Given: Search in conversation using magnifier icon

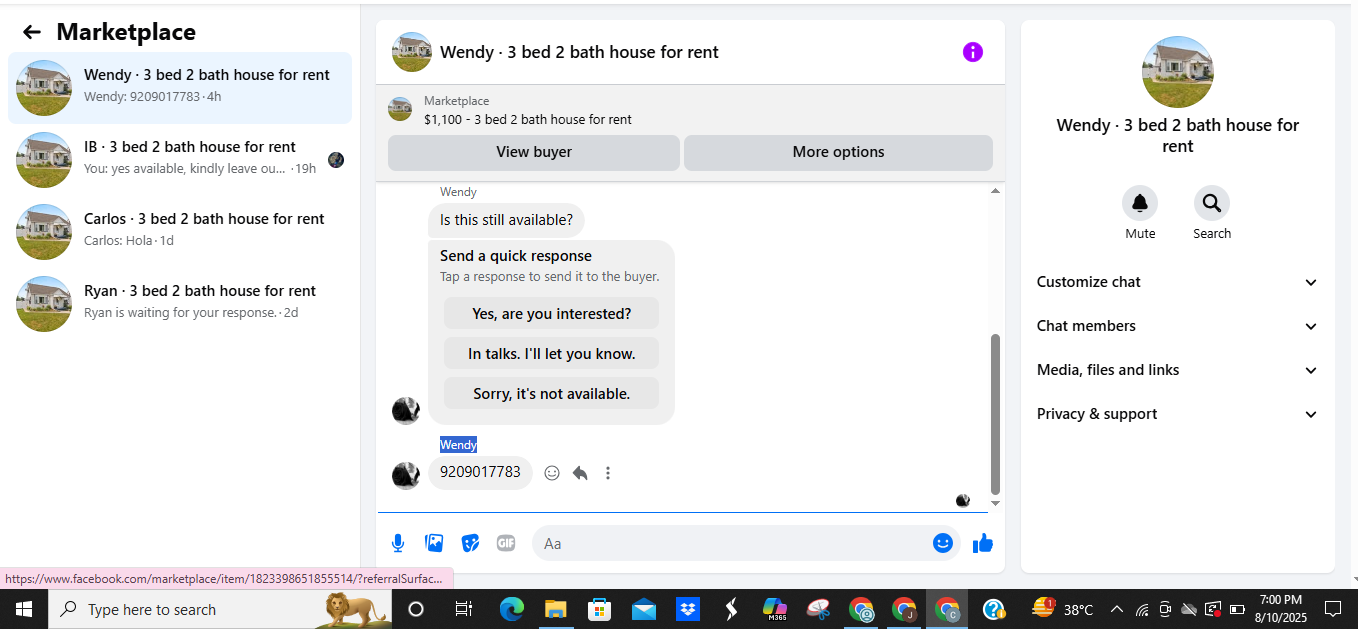Looking at the screenshot, I should [1212, 203].
